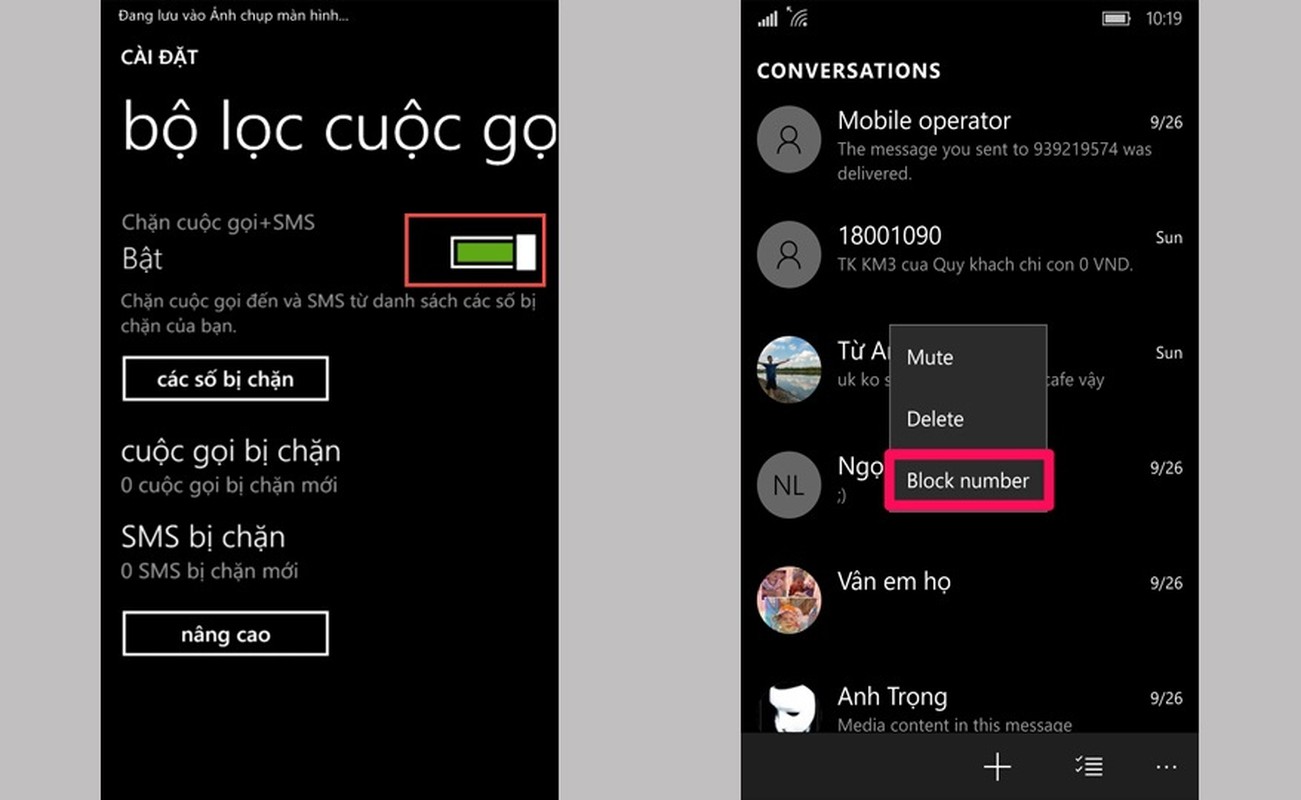Open the 18001090 conversation
The height and width of the screenshot is (800, 1301).
click(x=969, y=252)
